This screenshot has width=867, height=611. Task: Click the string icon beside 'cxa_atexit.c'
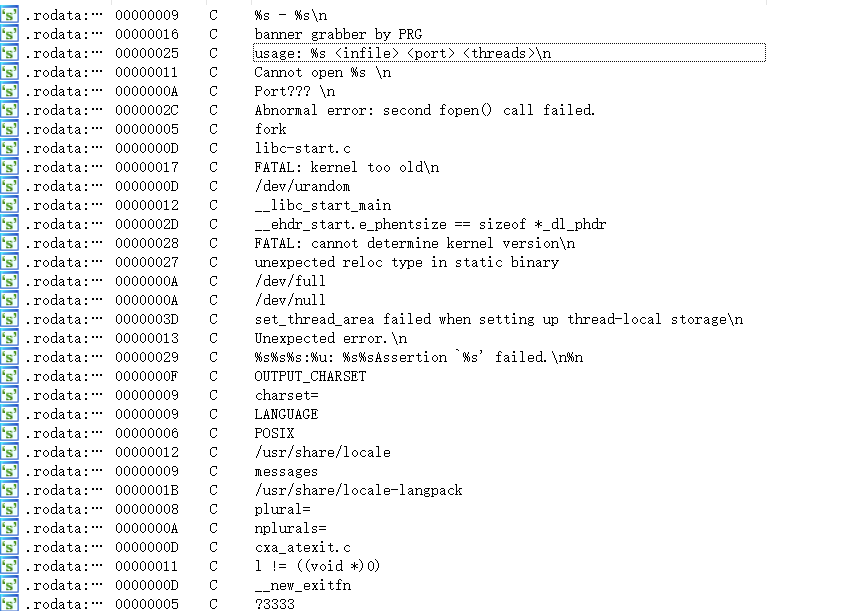coord(10,547)
